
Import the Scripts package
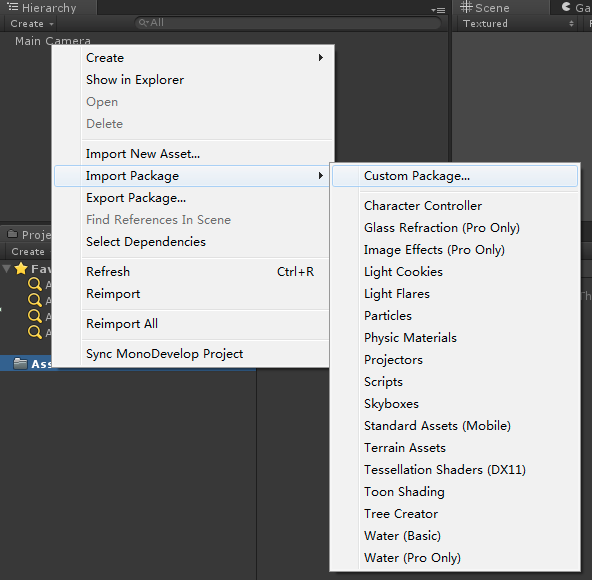[x=455, y=382]
